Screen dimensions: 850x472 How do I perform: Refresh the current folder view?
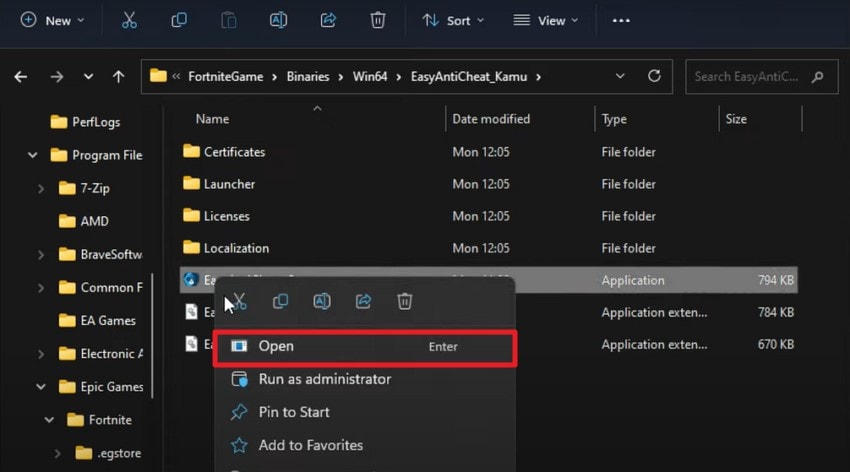tap(654, 76)
